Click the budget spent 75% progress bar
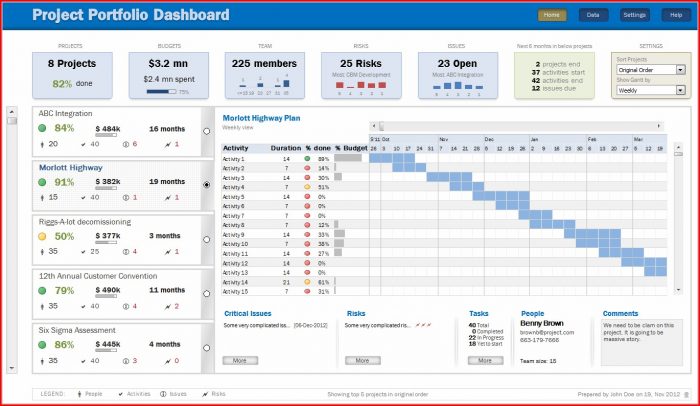 click(161, 92)
